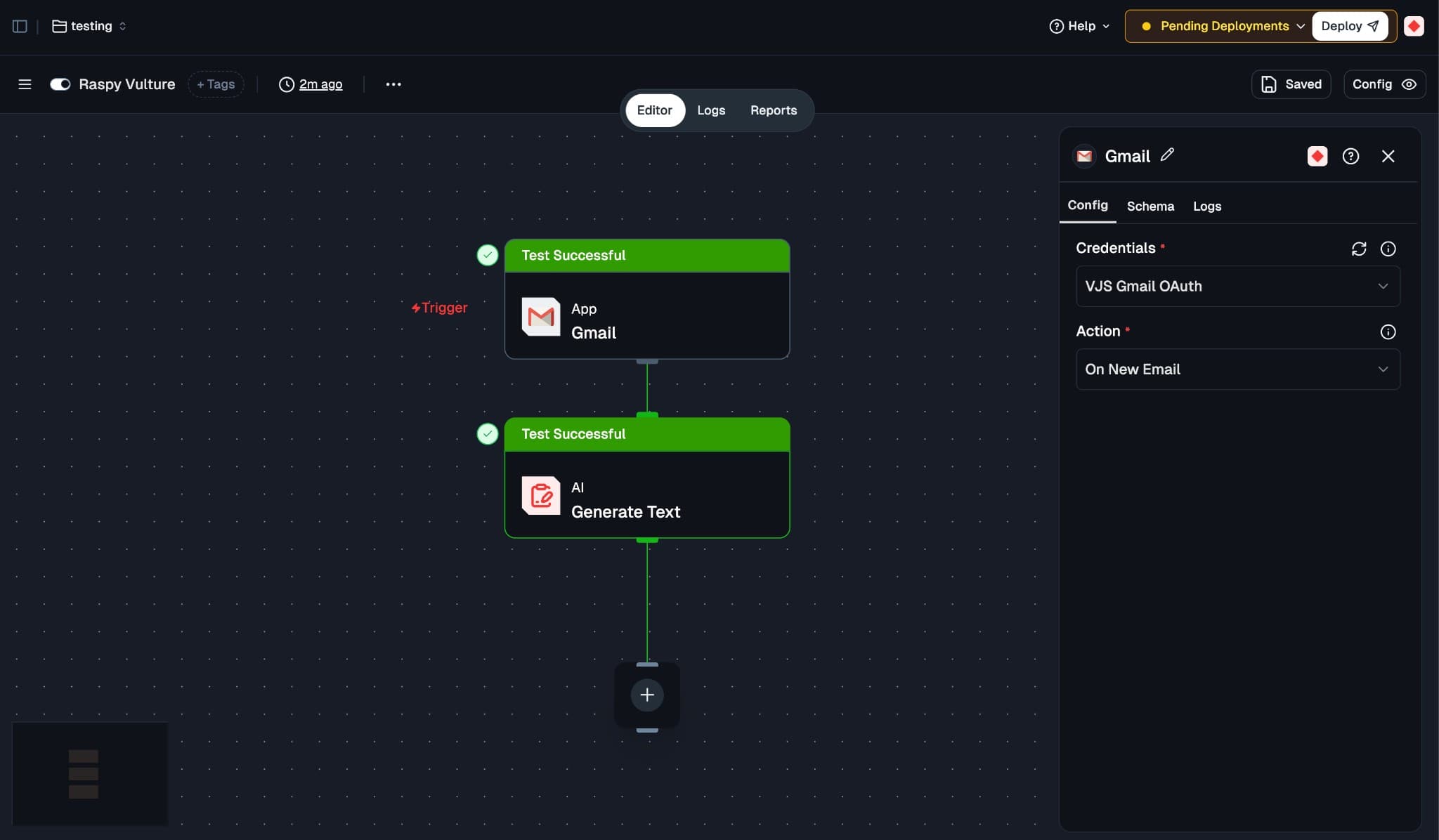
Task: Open the testing project folder selector
Action: coord(90,26)
